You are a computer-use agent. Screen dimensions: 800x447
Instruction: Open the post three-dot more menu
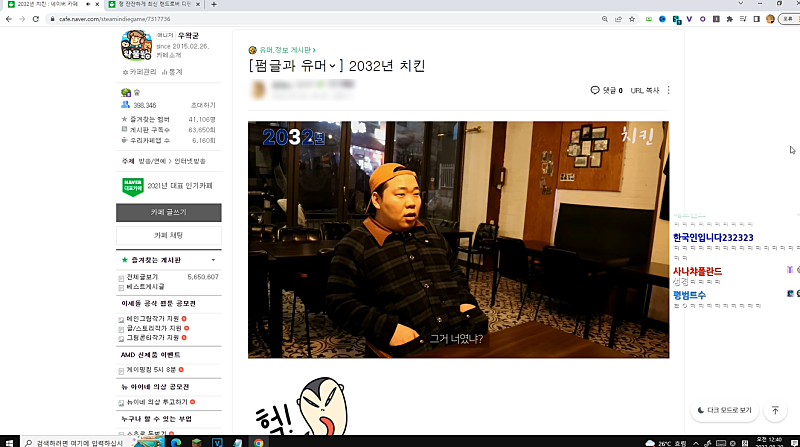click(668, 90)
